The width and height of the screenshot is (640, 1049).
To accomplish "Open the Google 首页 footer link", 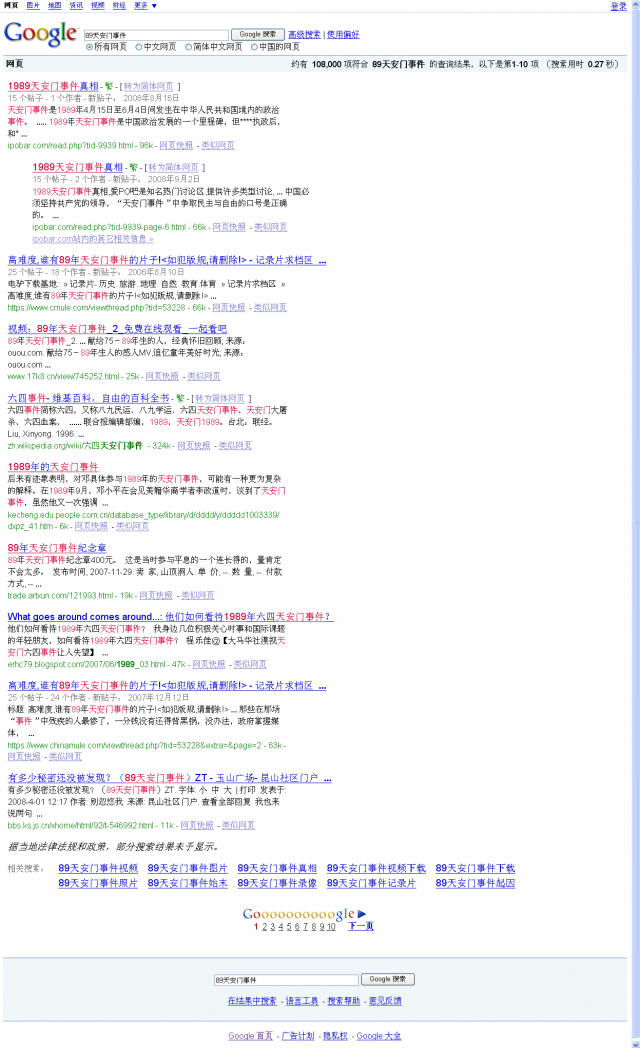I will (x=250, y=1036).
